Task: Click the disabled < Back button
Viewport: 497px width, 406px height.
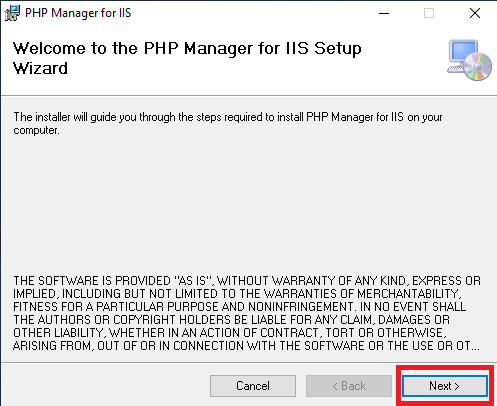Action: coord(349,386)
